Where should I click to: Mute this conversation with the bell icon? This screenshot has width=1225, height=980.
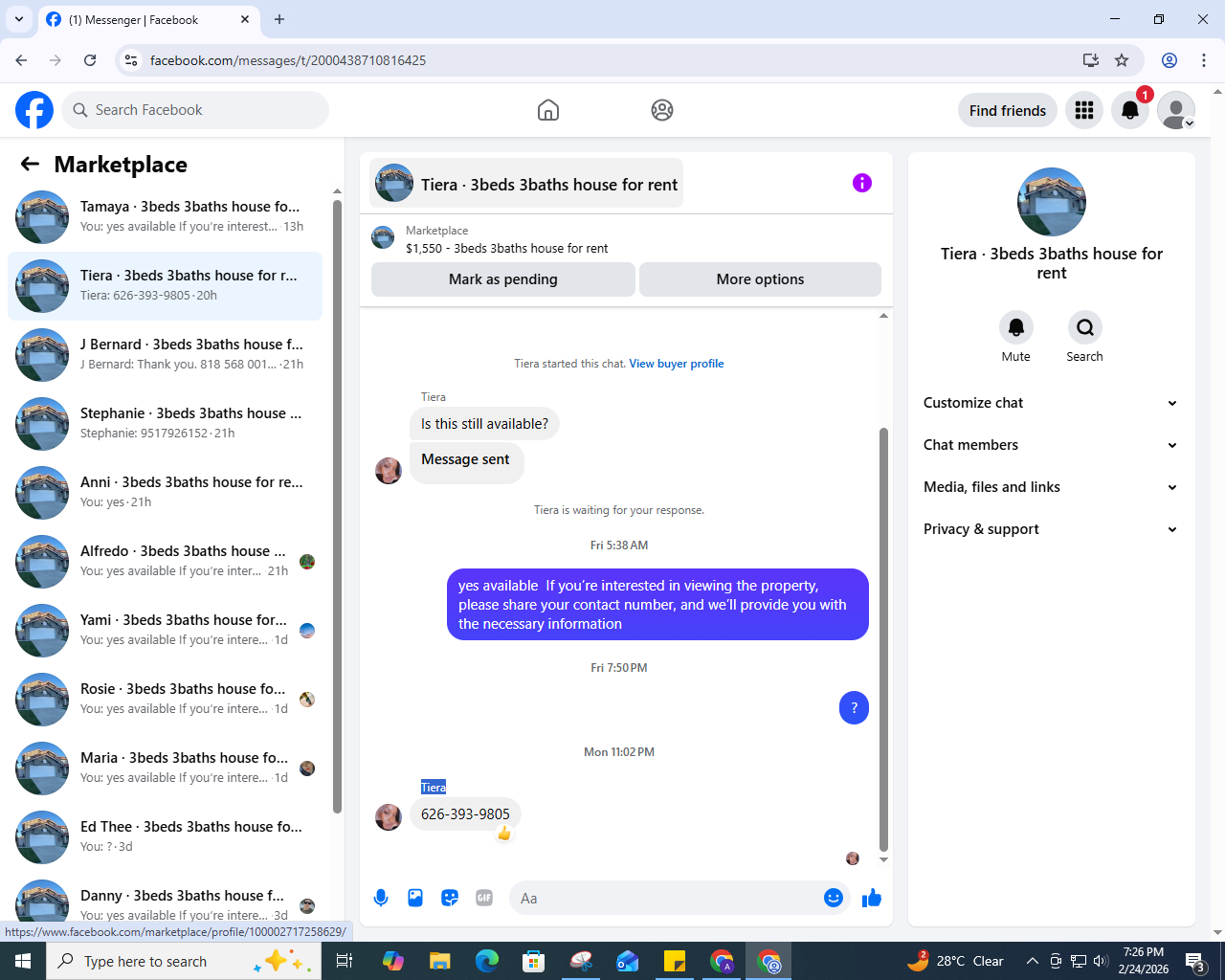point(1016,327)
